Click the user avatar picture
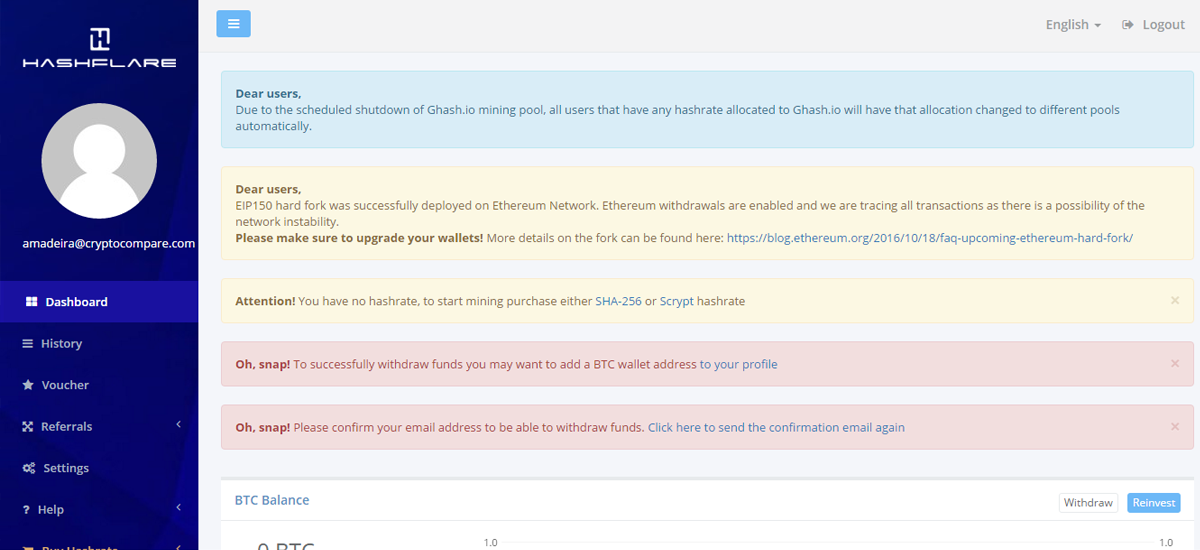 (x=99, y=161)
